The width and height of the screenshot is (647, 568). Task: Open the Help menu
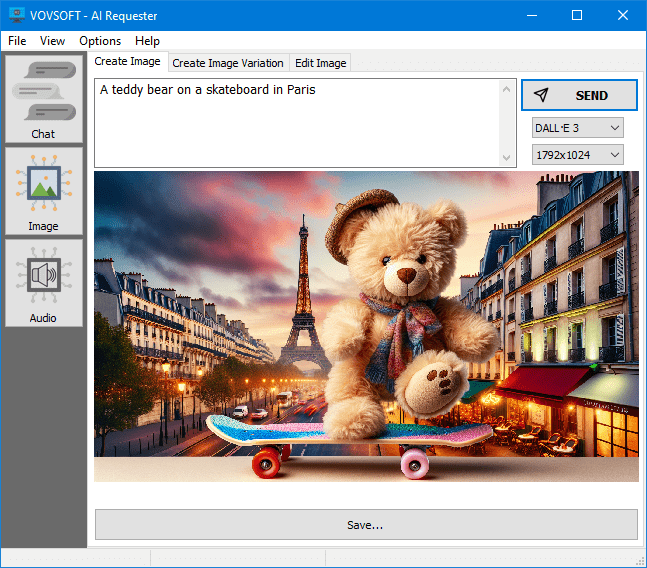tap(147, 41)
